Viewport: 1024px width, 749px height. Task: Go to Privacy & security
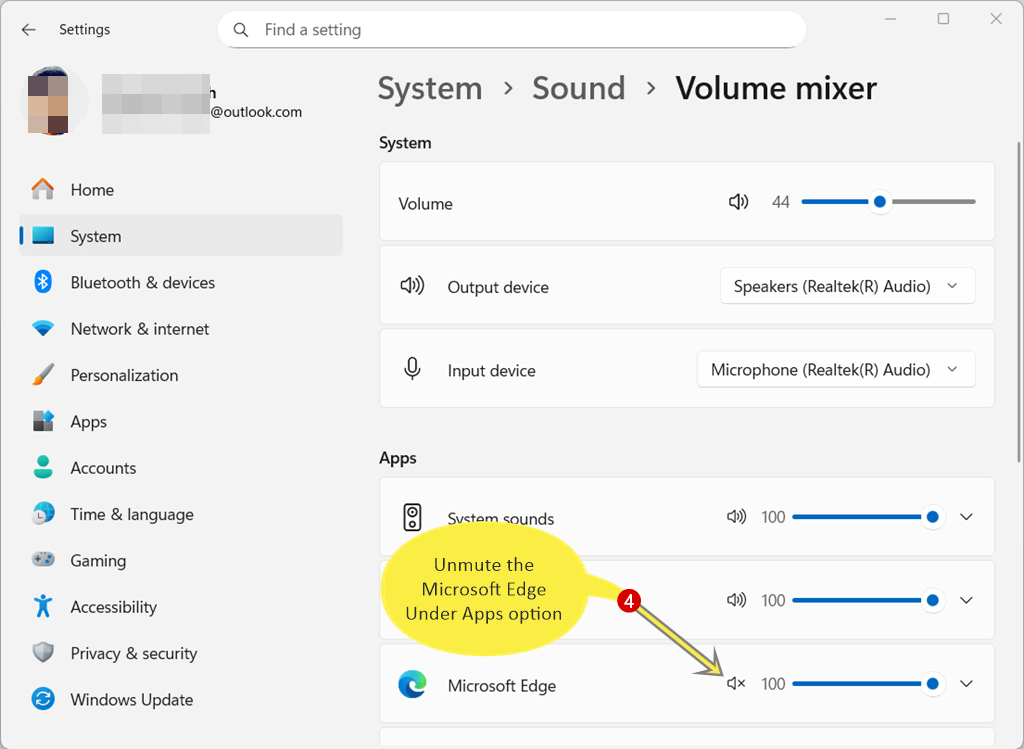pos(181,653)
